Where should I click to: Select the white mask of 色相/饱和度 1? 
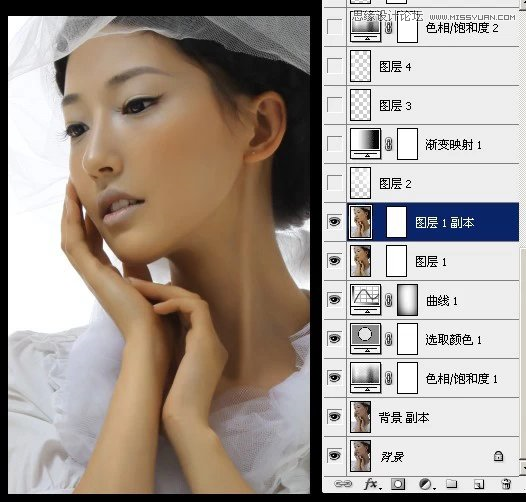click(x=407, y=378)
